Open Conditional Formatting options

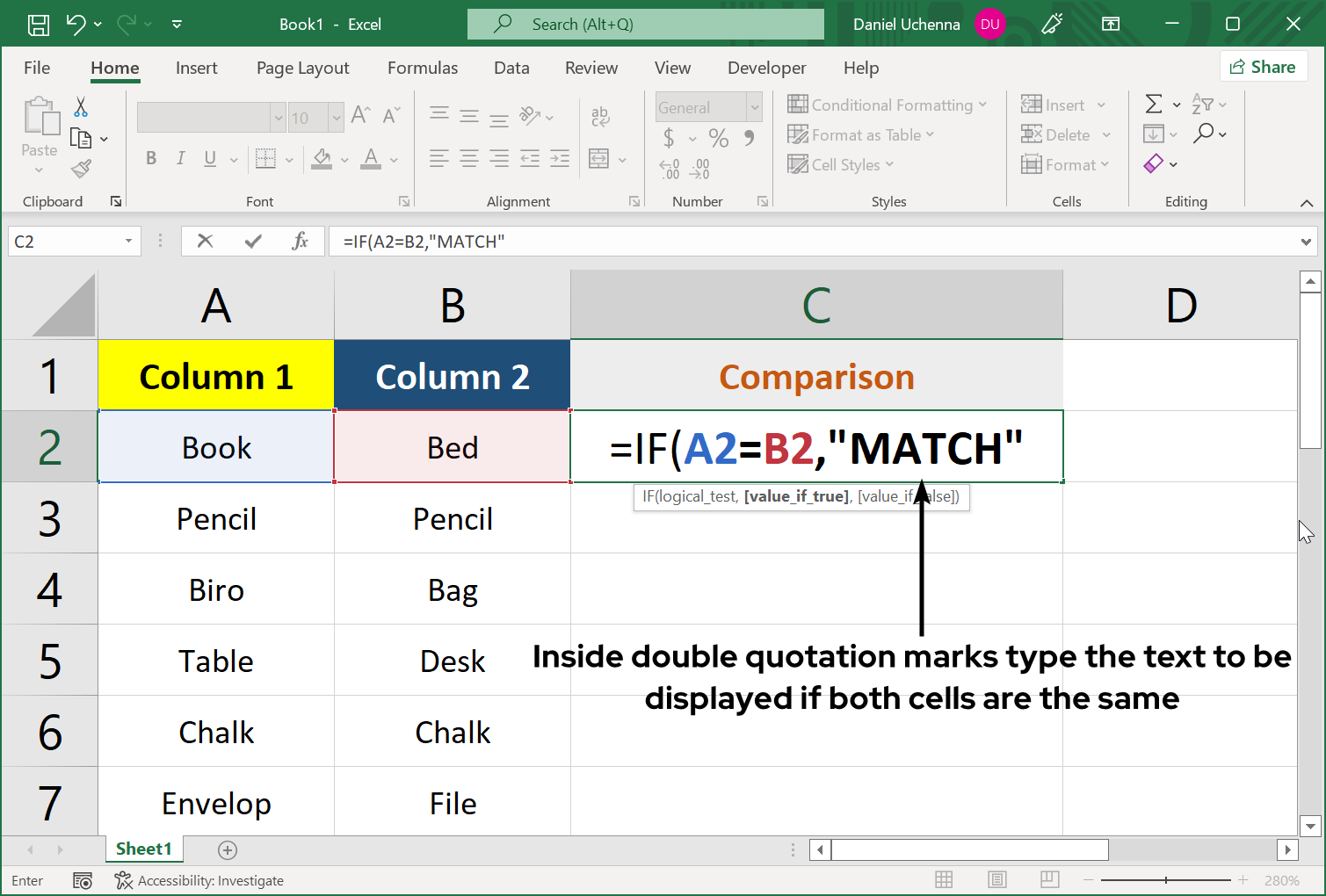coord(888,105)
